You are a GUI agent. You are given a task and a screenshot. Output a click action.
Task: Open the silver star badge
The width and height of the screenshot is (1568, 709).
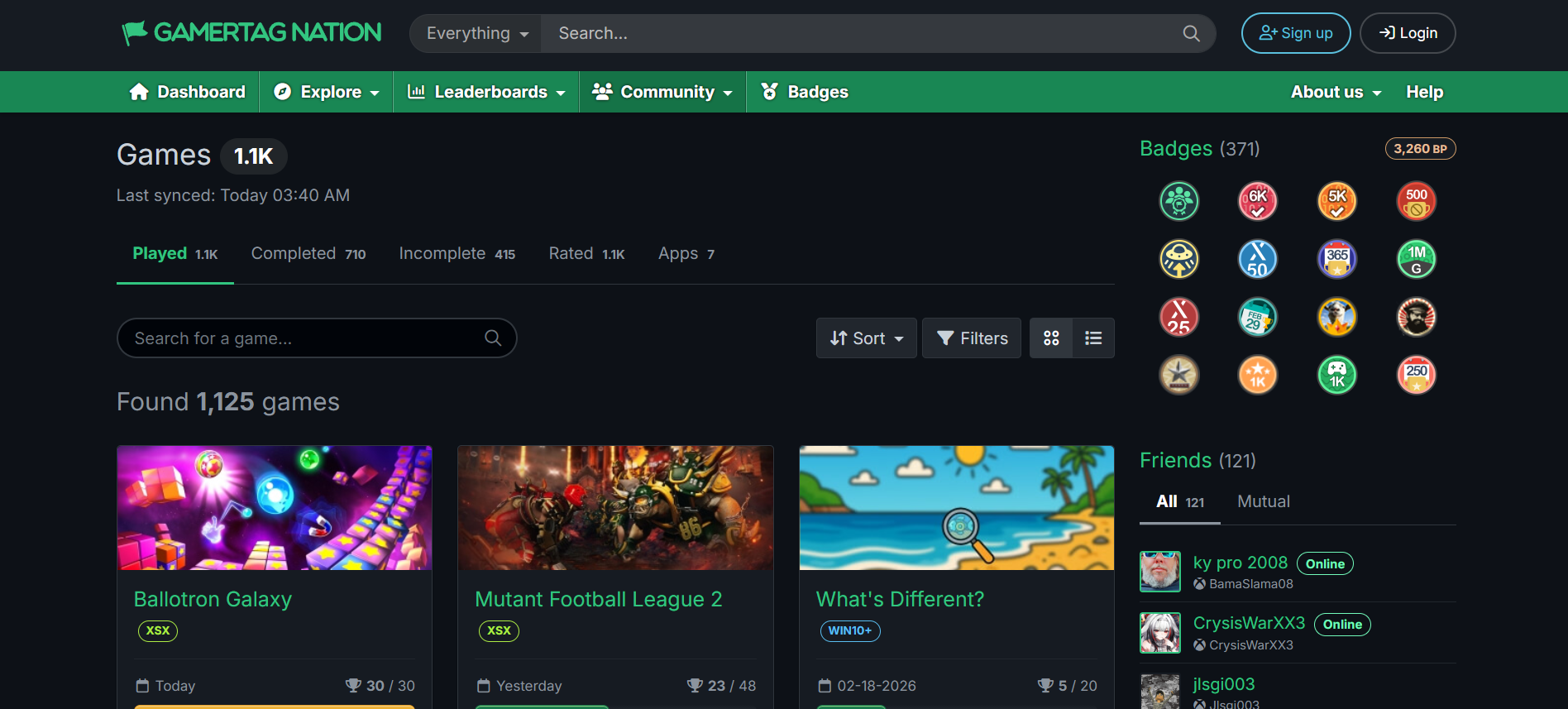[1178, 375]
